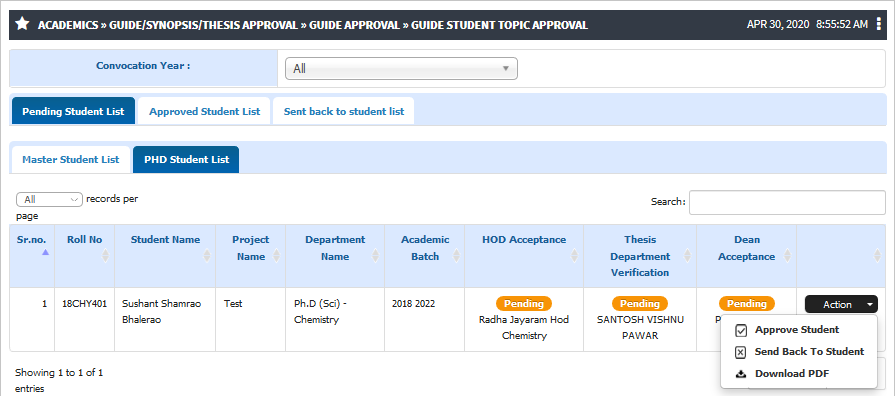Open Sent back to student list tab
This screenshot has height=396, width=895.
[x=344, y=111]
